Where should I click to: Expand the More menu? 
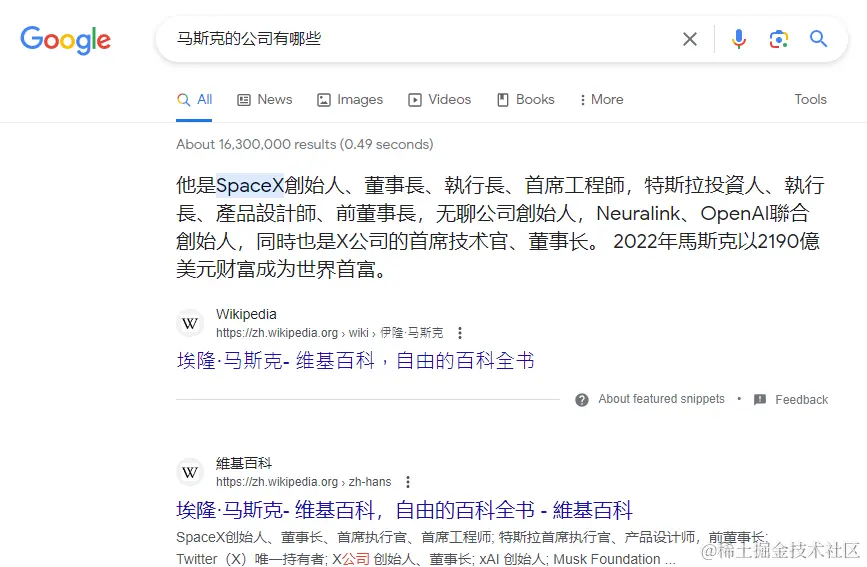601,100
